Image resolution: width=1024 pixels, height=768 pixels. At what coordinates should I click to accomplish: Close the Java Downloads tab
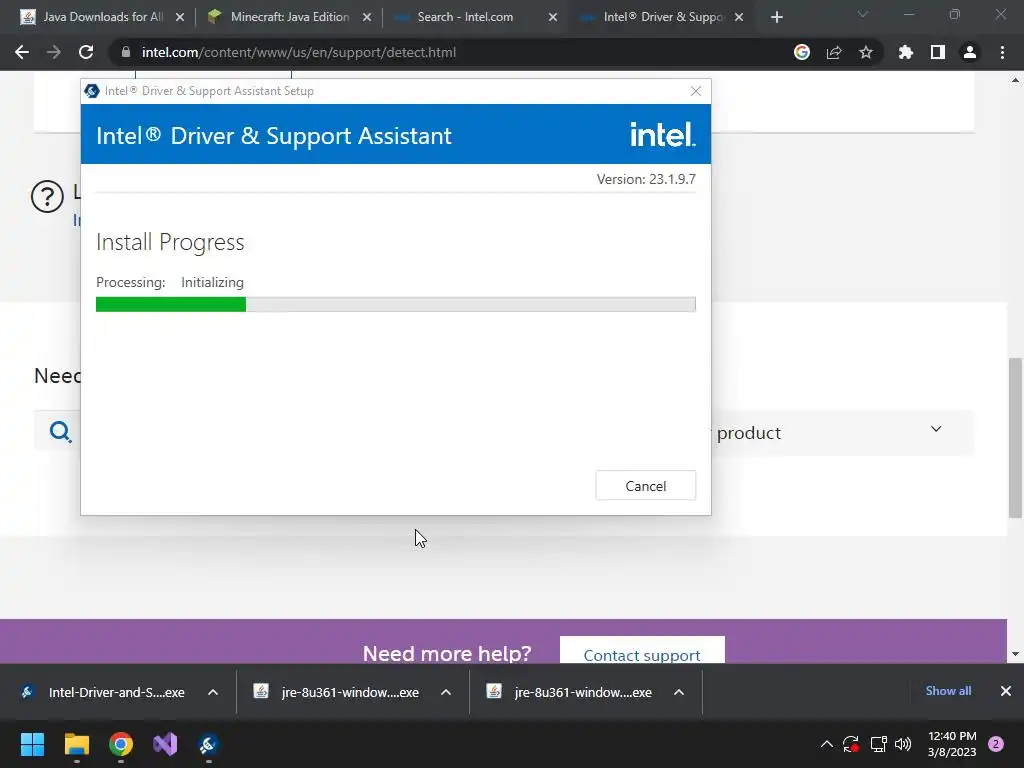click(180, 18)
